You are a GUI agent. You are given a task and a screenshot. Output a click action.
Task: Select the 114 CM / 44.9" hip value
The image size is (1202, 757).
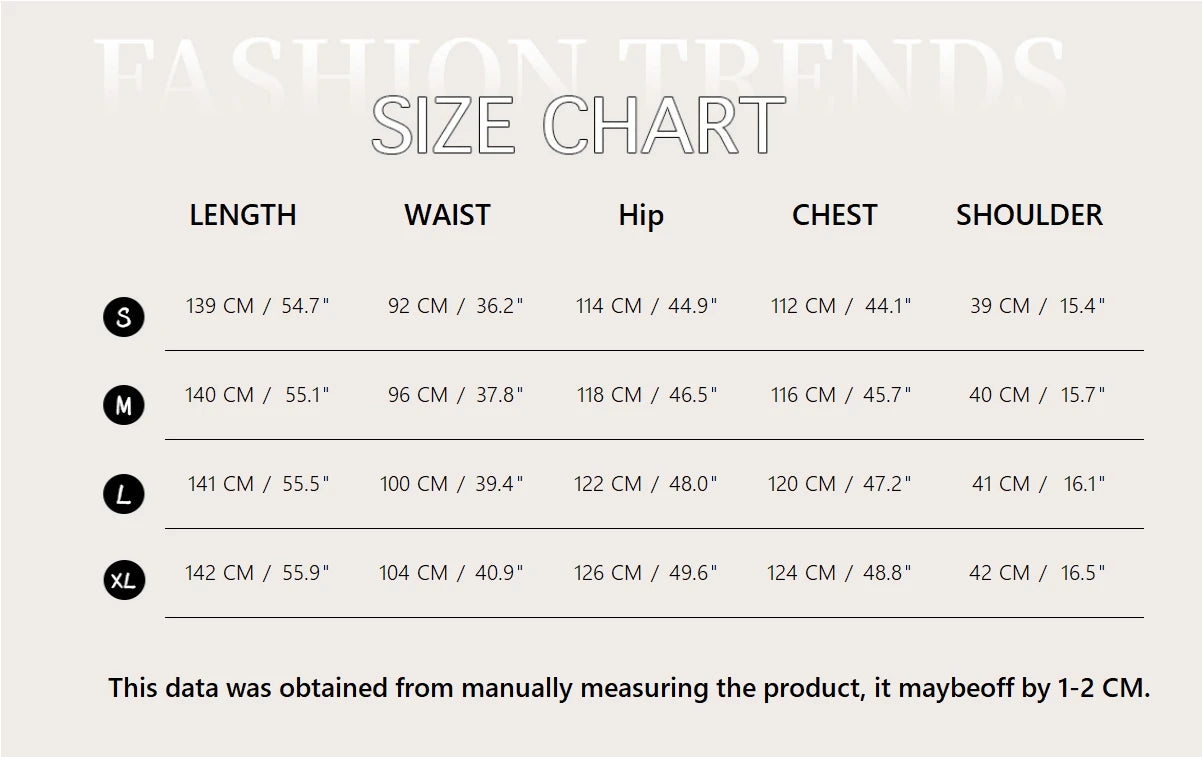(x=646, y=306)
